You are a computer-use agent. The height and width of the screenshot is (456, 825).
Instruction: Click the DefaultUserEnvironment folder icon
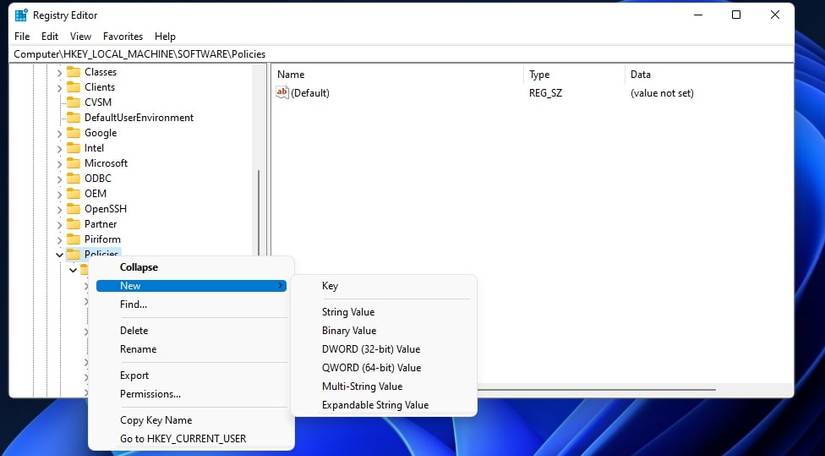[74, 118]
